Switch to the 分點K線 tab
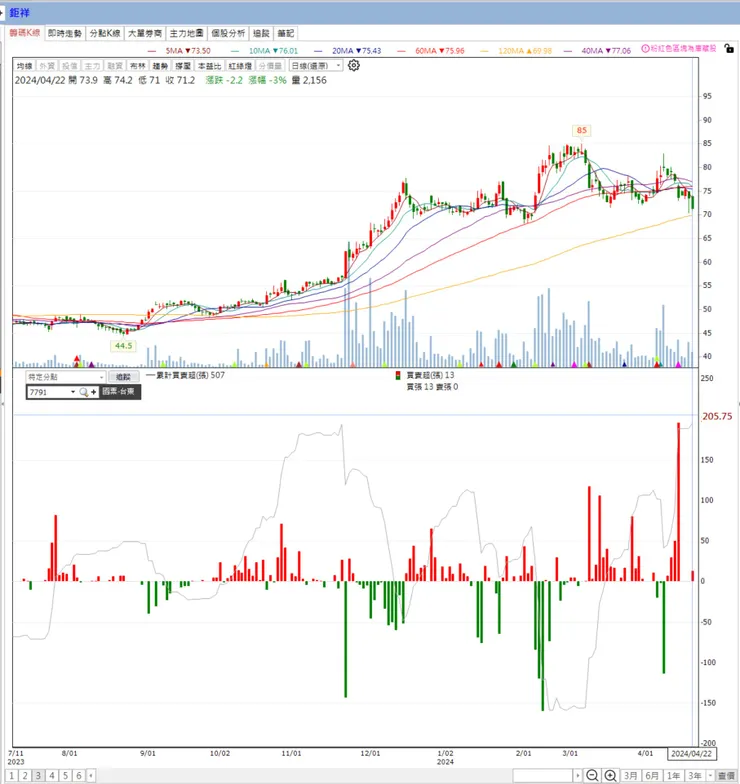The width and height of the screenshot is (740, 784). [104, 33]
